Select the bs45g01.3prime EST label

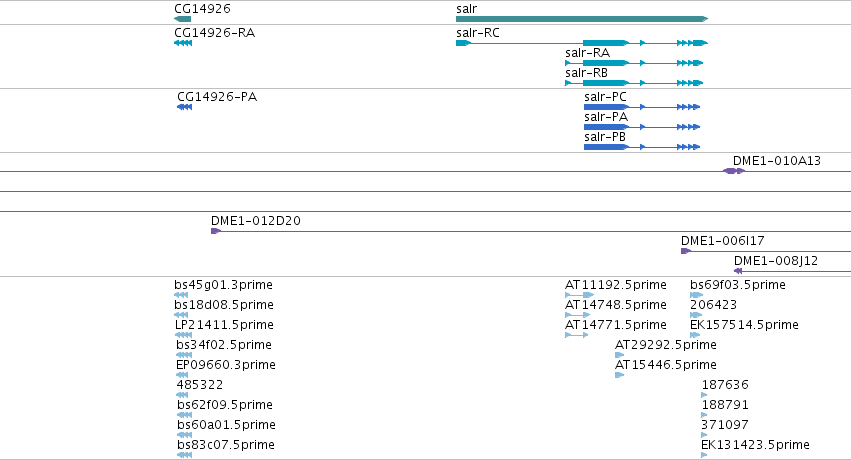coord(223,285)
